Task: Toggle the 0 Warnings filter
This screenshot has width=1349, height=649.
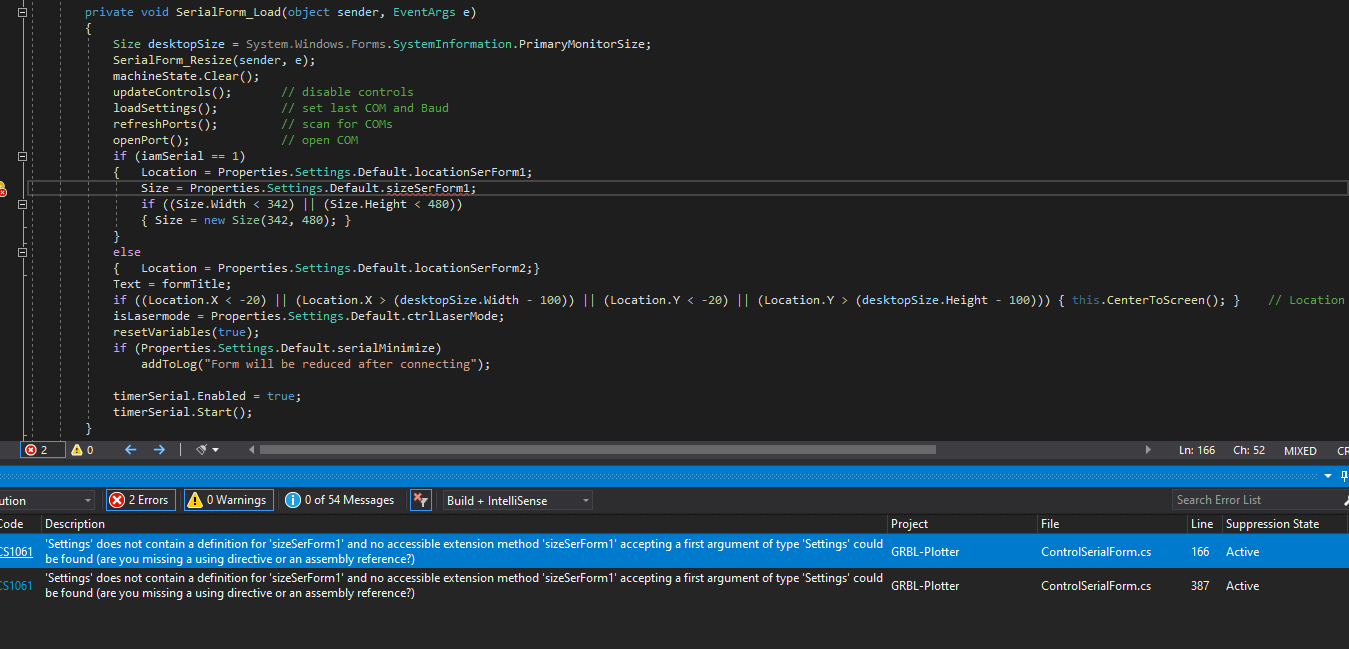Action: [228, 500]
